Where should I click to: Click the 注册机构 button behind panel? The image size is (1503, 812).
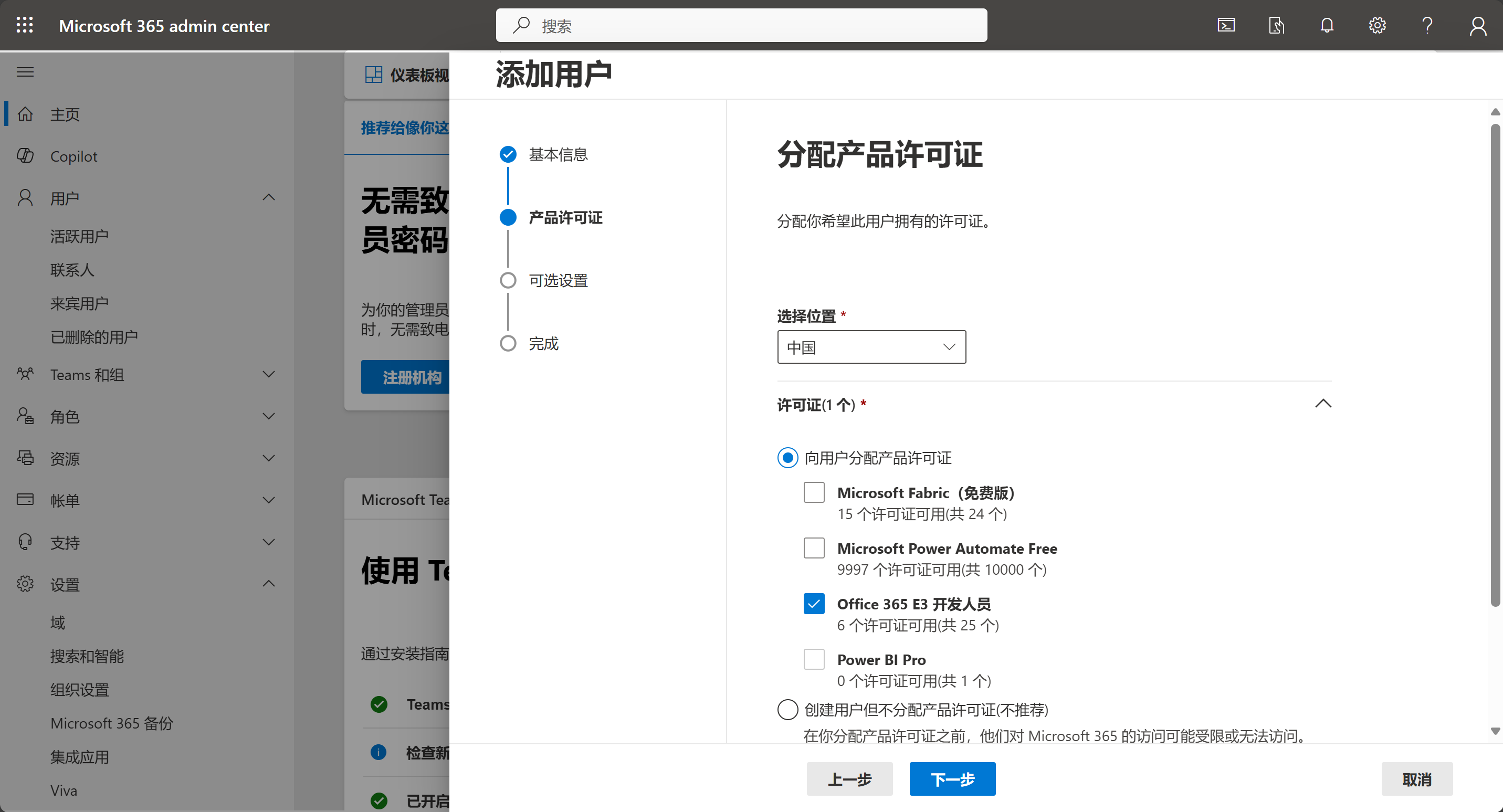tap(405, 377)
